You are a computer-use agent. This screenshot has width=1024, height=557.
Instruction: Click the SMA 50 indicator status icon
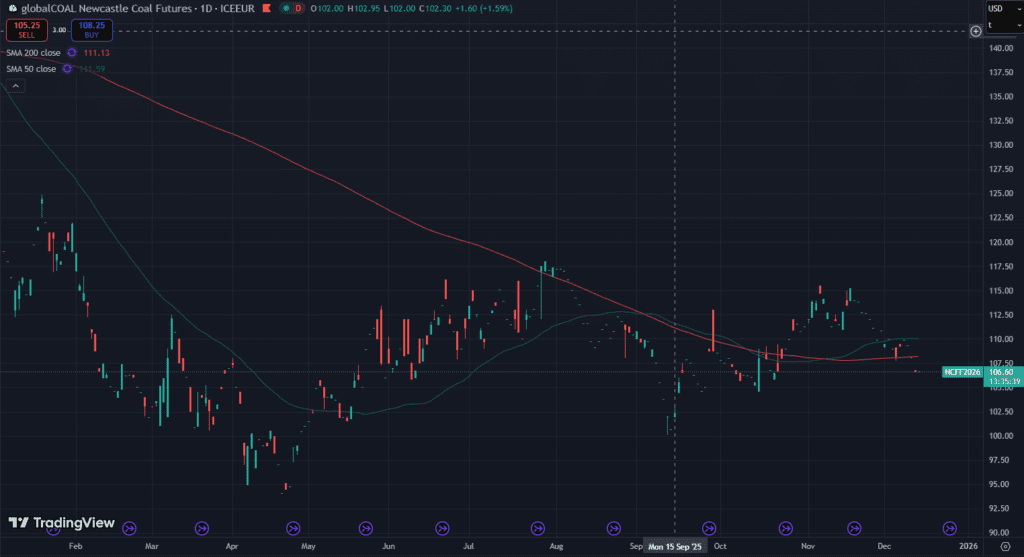[x=67, y=68]
